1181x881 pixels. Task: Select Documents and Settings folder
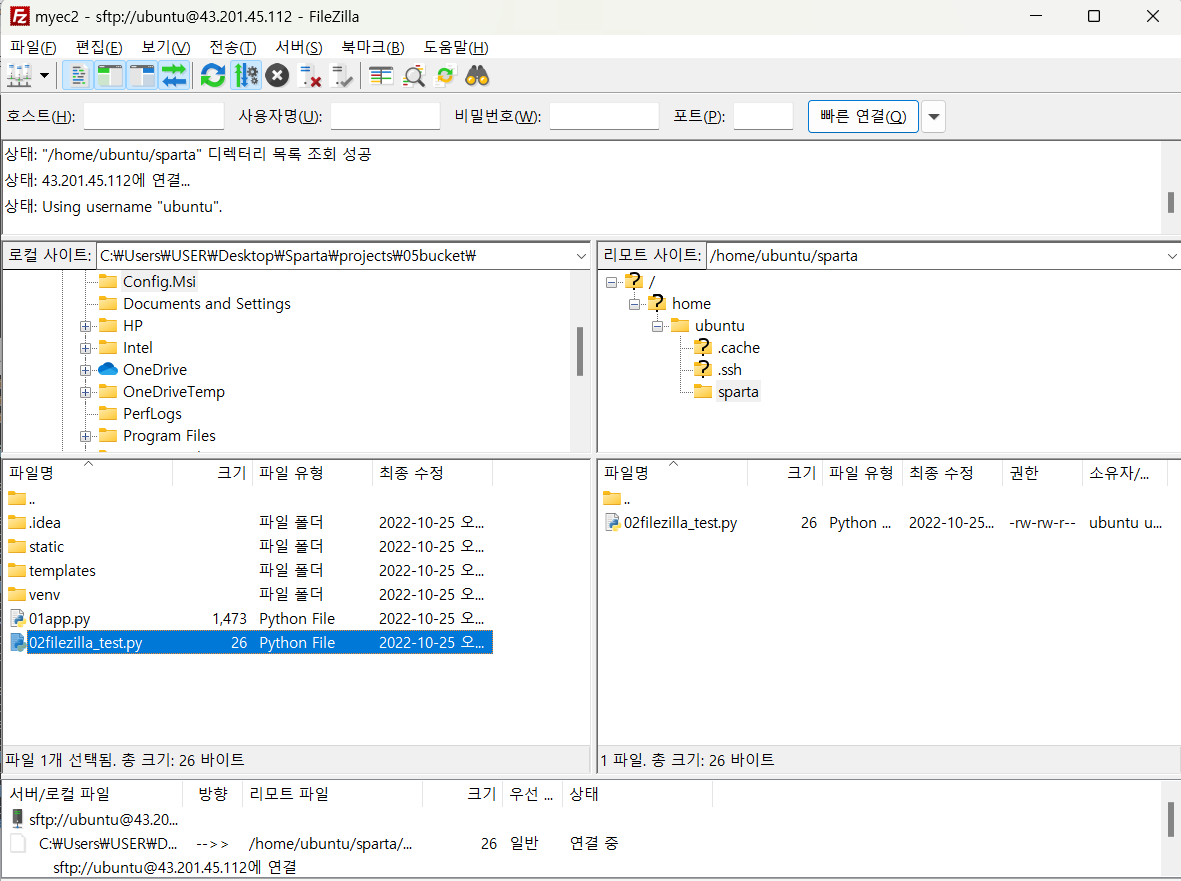(206, 303)
